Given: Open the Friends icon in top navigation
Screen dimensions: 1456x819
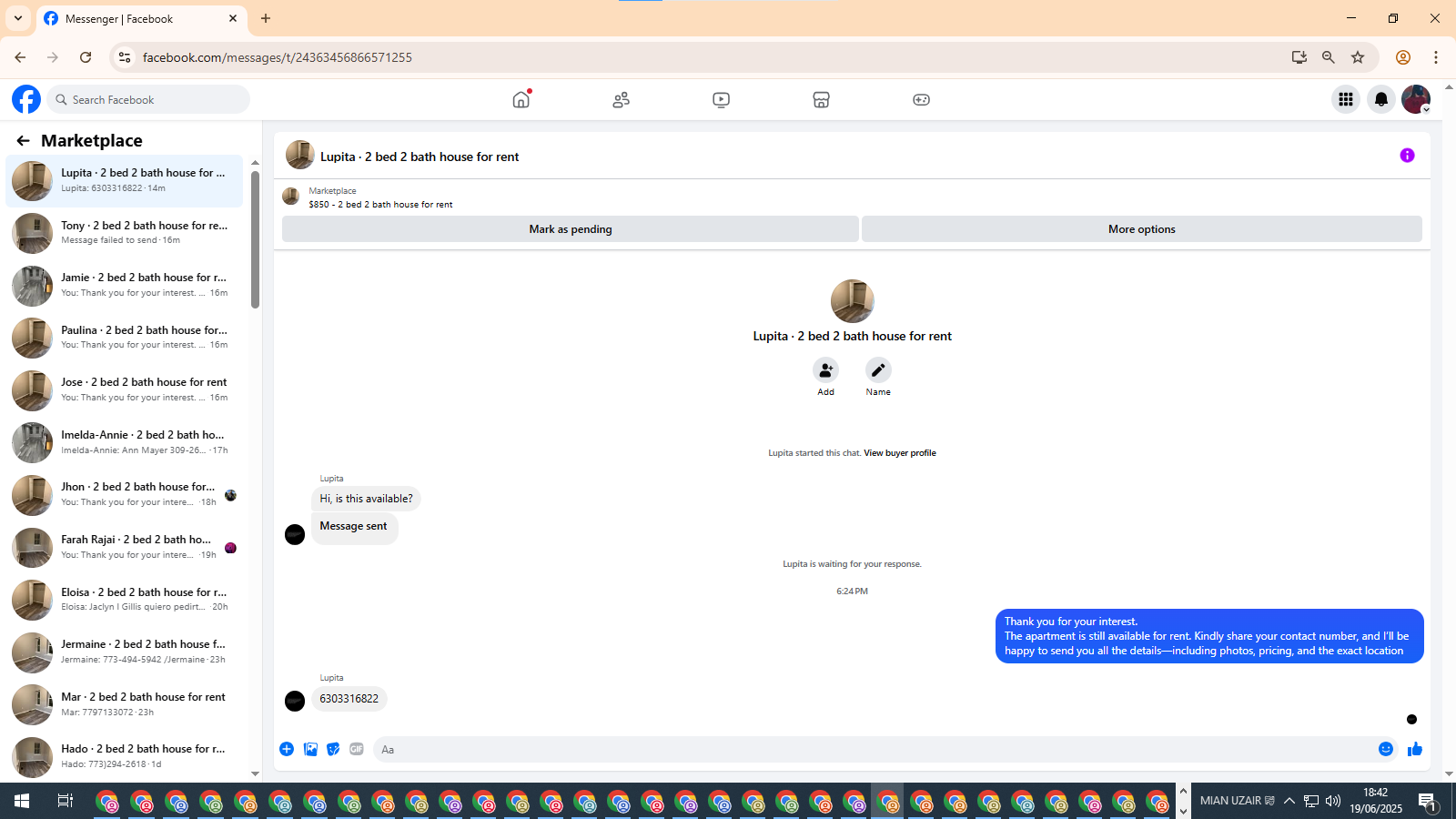Looking at the screenshot, I should pyautogui.click(x=621, y=100).
